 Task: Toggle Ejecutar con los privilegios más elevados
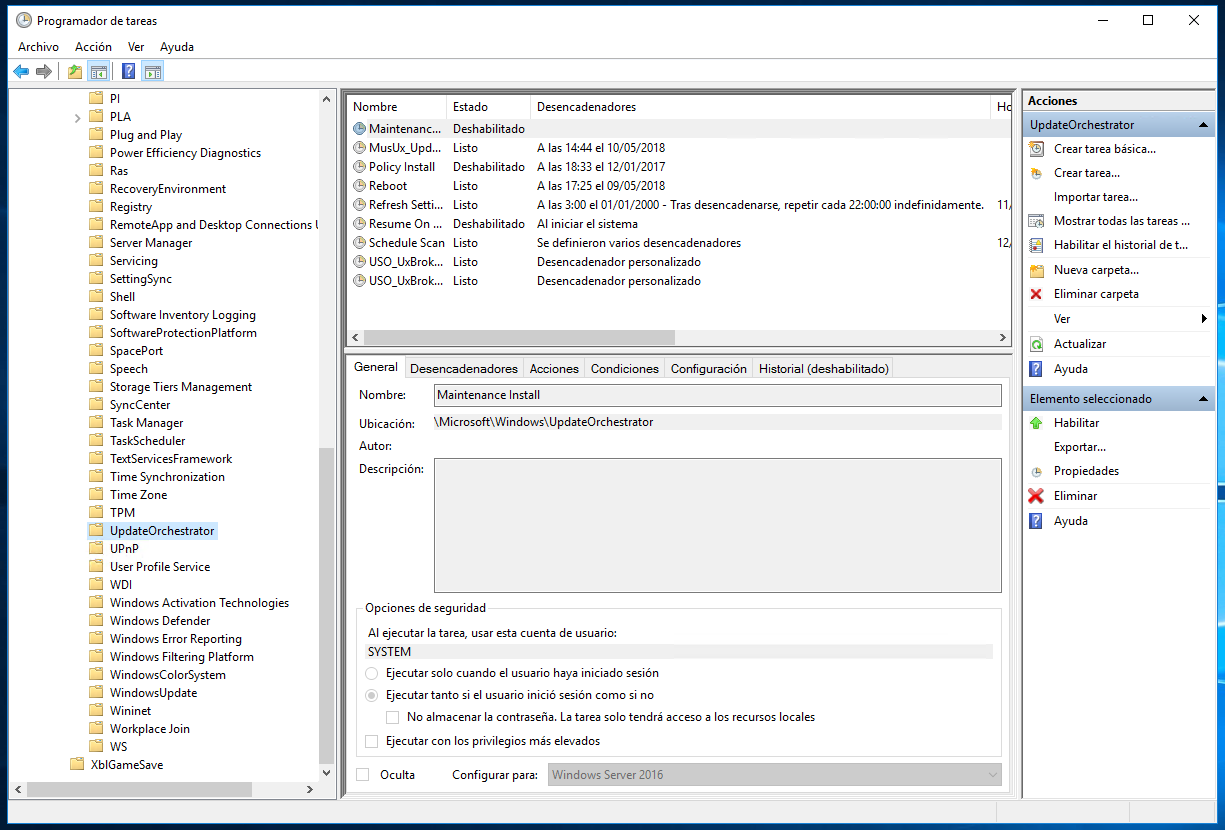pos(372,741)
